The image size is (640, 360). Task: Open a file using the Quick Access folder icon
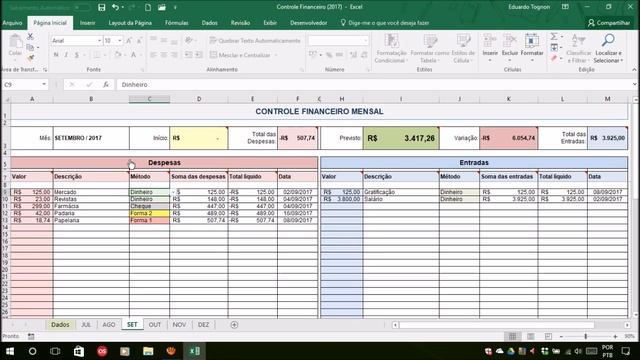pos(162,7)
